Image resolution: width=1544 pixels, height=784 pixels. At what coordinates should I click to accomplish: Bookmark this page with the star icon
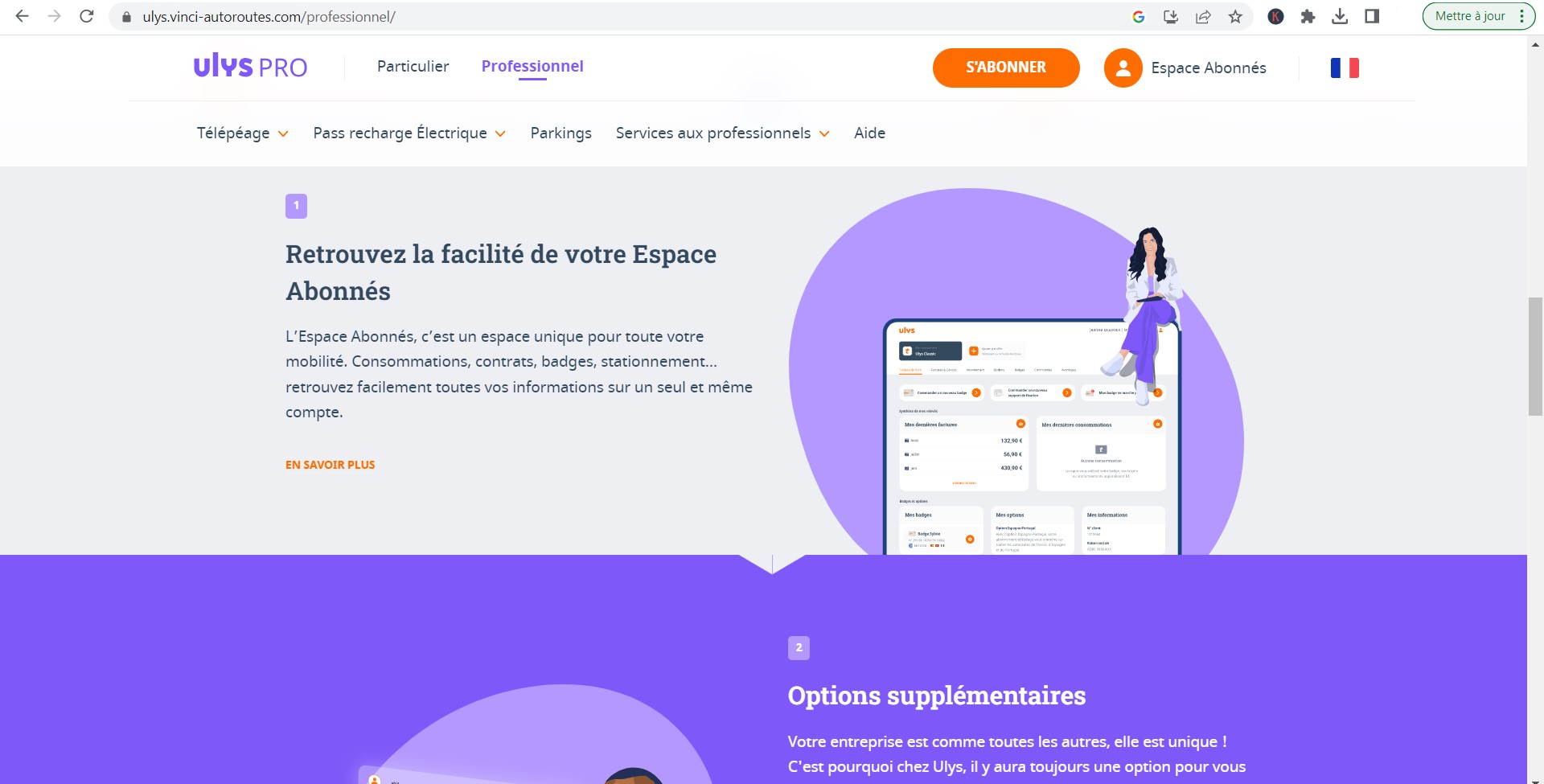(1235, 16)
